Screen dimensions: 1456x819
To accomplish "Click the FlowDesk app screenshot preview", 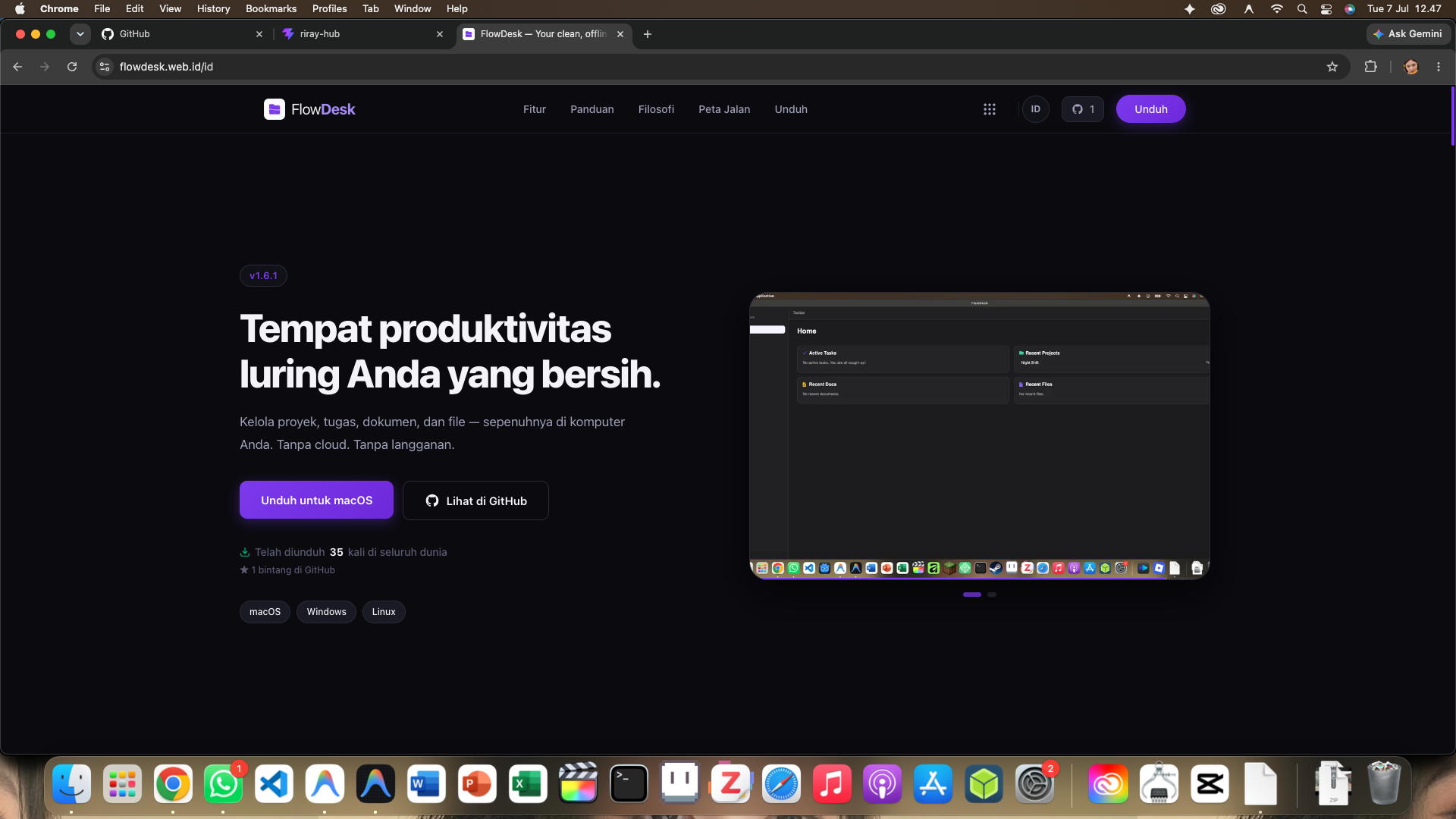I will tap(980, 435).
